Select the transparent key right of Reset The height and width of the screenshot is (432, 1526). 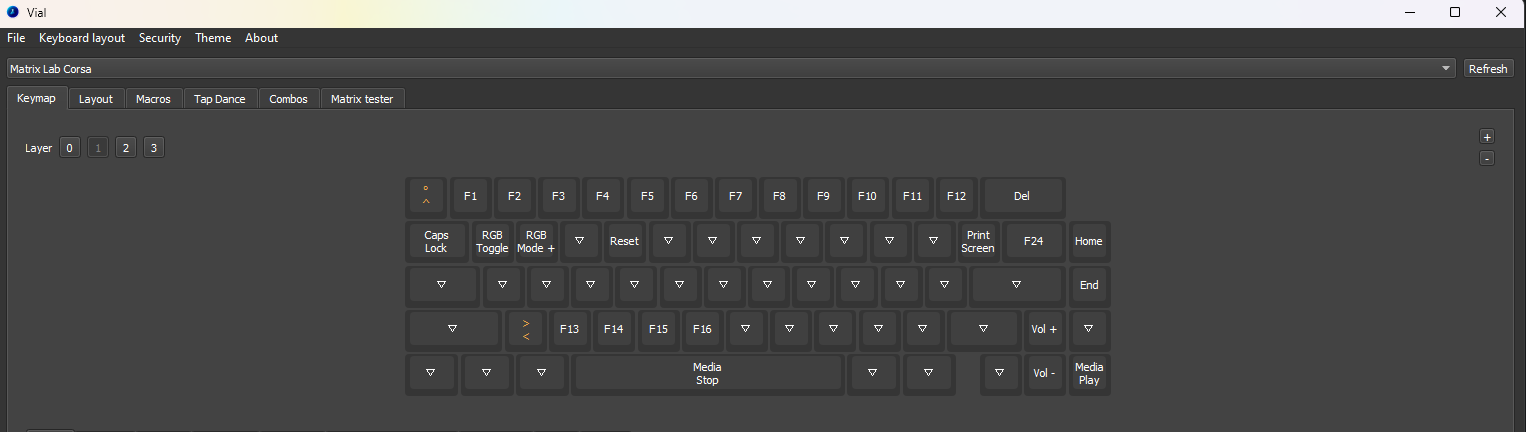click(668, 241)
